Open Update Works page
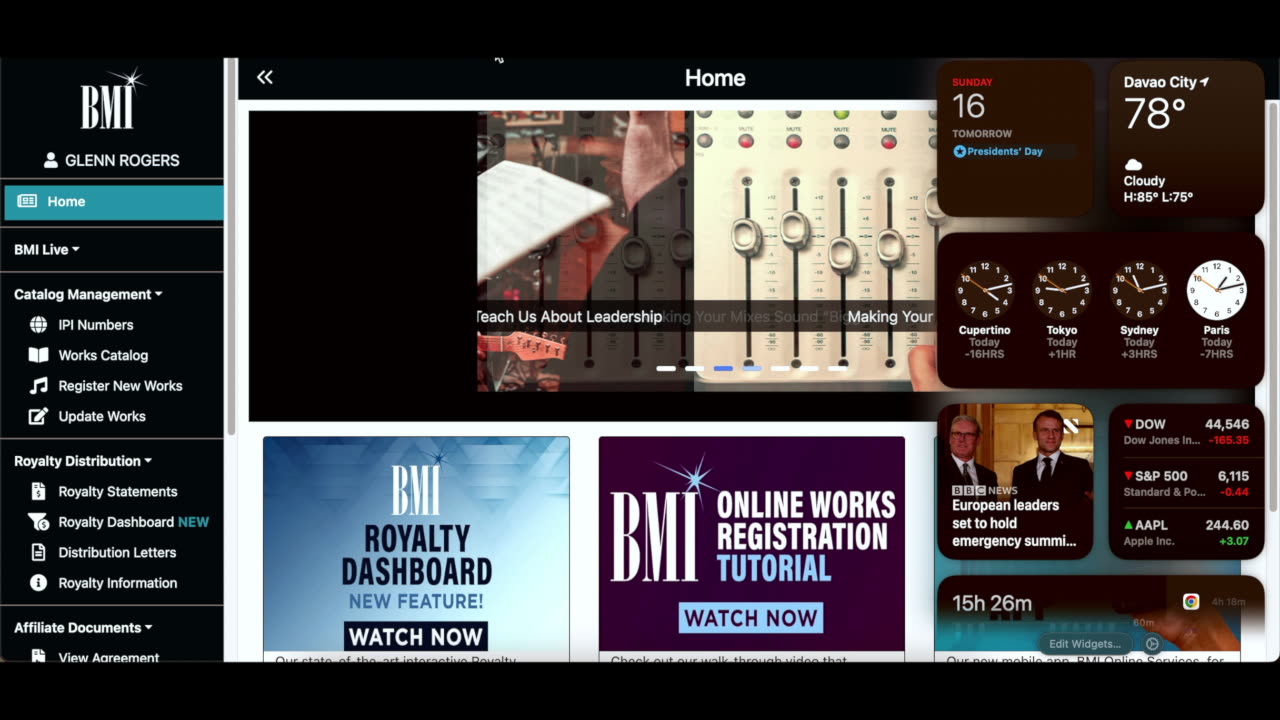This screenshot has width=1280, height=720. pos(102,416)
